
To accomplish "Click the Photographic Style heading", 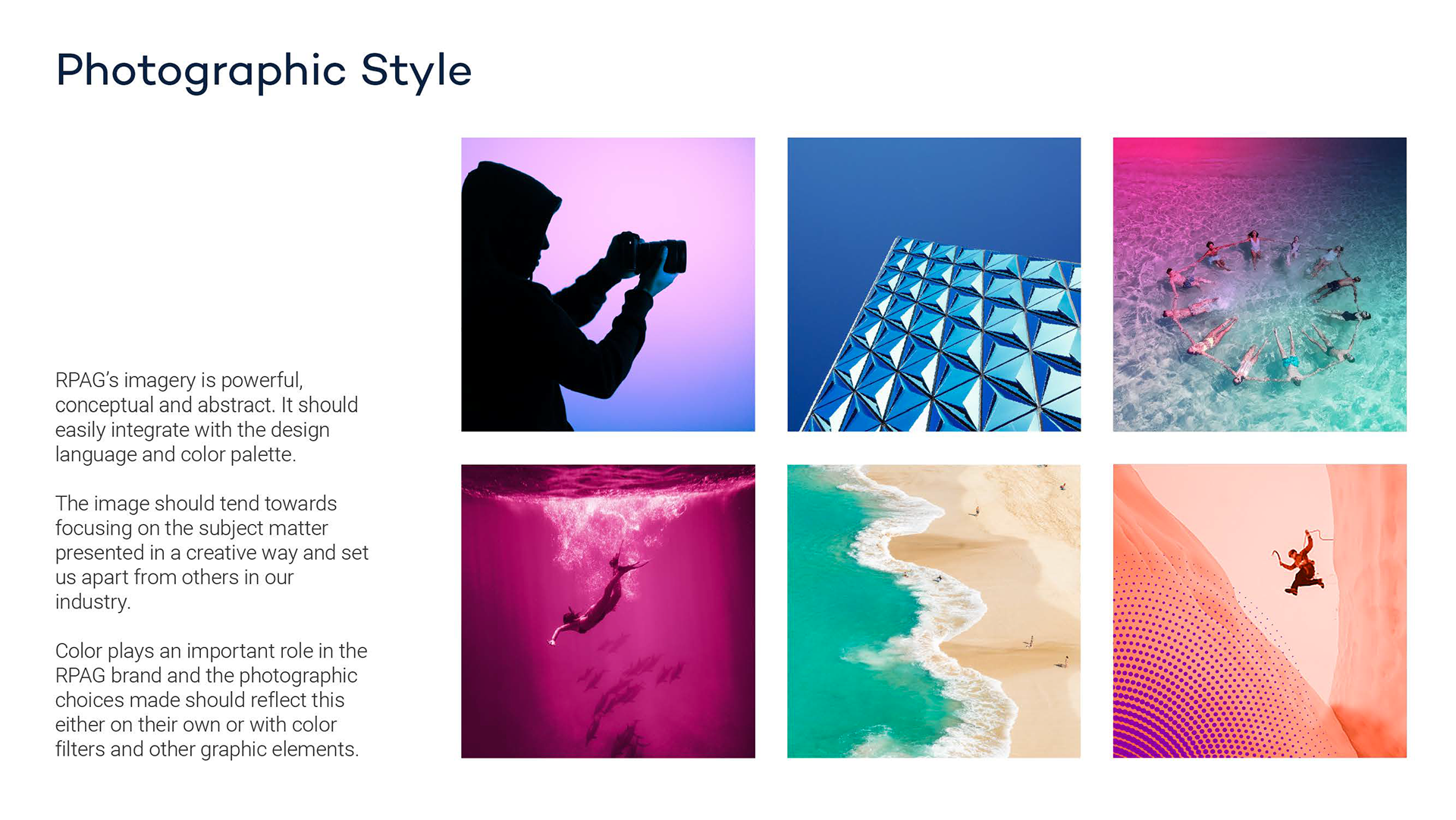I will pos(264,71).
